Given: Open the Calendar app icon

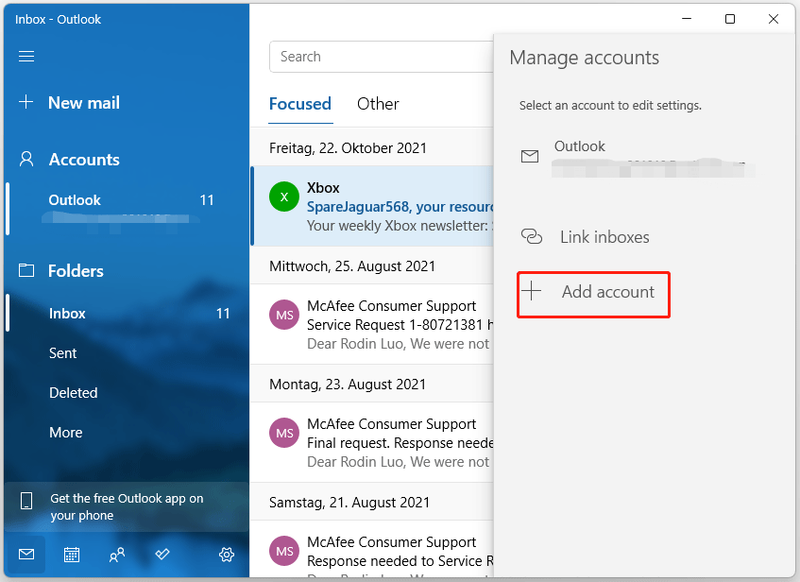Looking at the screenshot, I should tap(71, 554).
